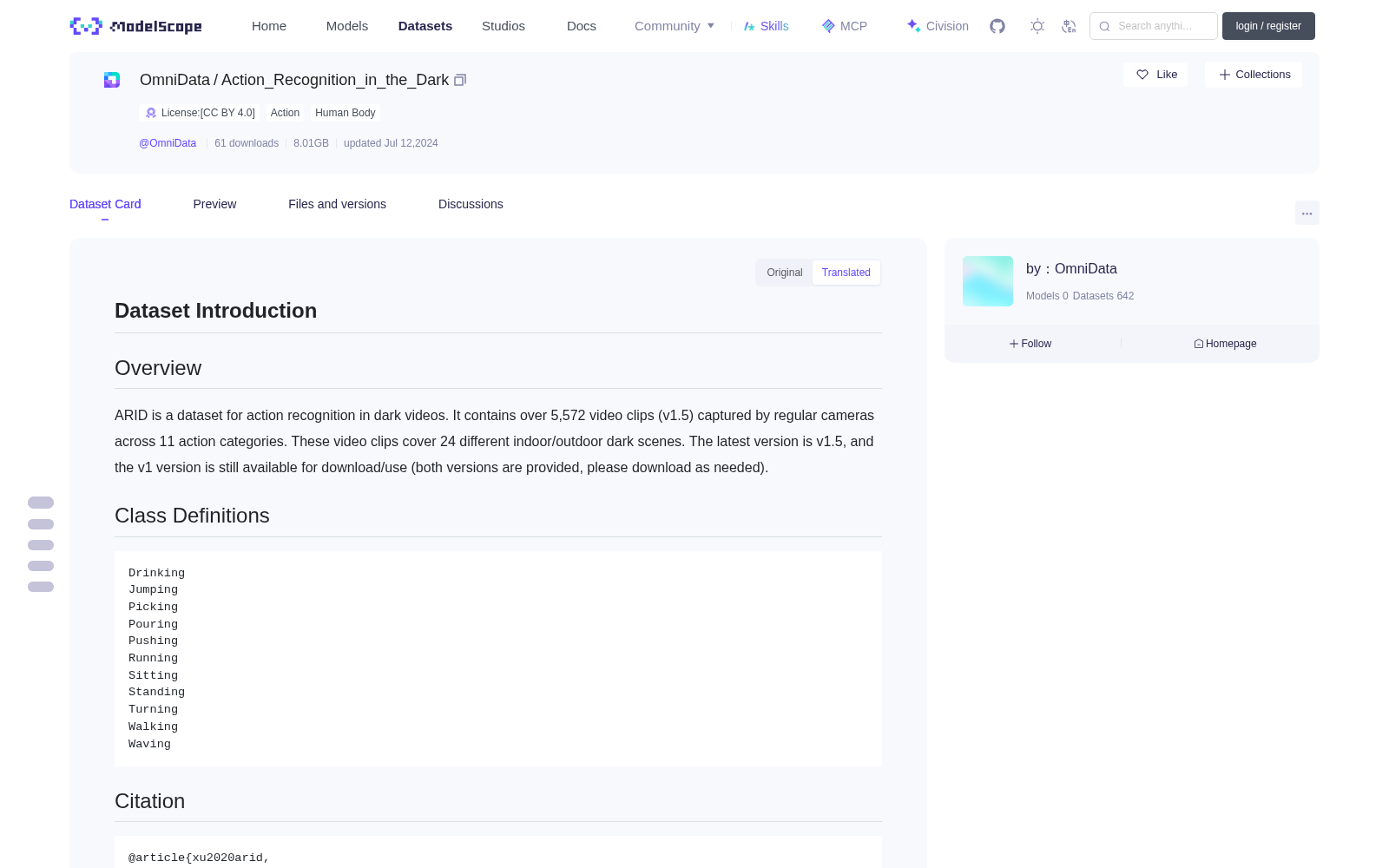Image resolution: width=1389 pixels, height=868 pixels.
Task: Click the "Class Definitions" heading
Action: click(x=192, y=516)
